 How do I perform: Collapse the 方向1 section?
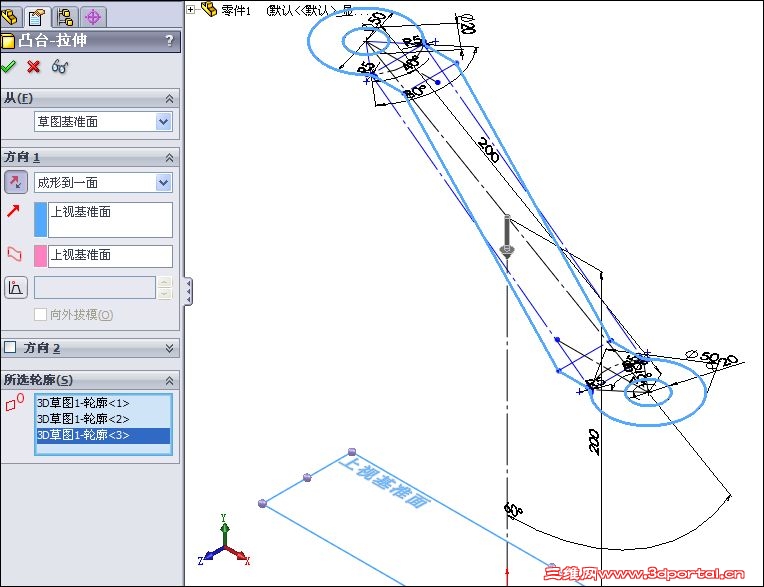169,158
